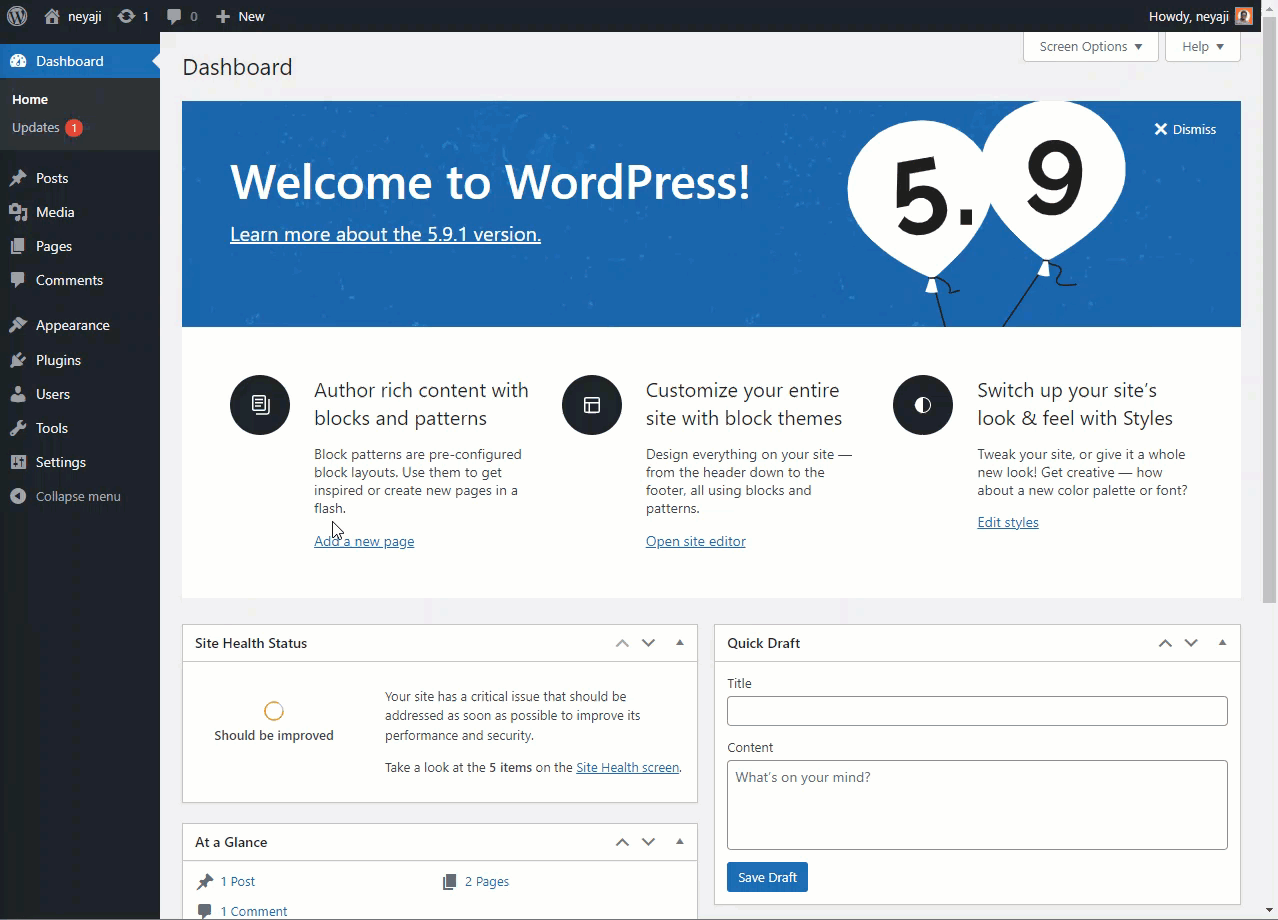Open the '2 Pages' link
The image size is (1278, 920).
(487, 881)
